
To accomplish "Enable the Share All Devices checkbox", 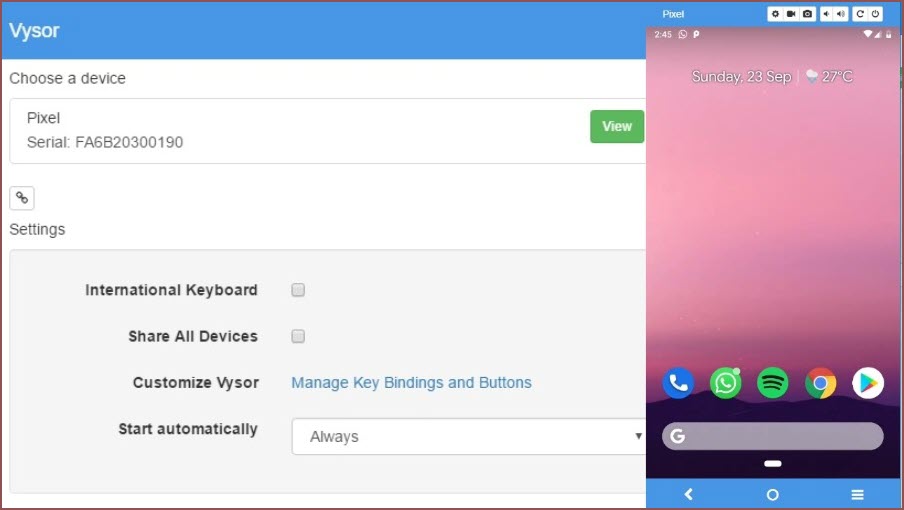I will coord(298,336).
